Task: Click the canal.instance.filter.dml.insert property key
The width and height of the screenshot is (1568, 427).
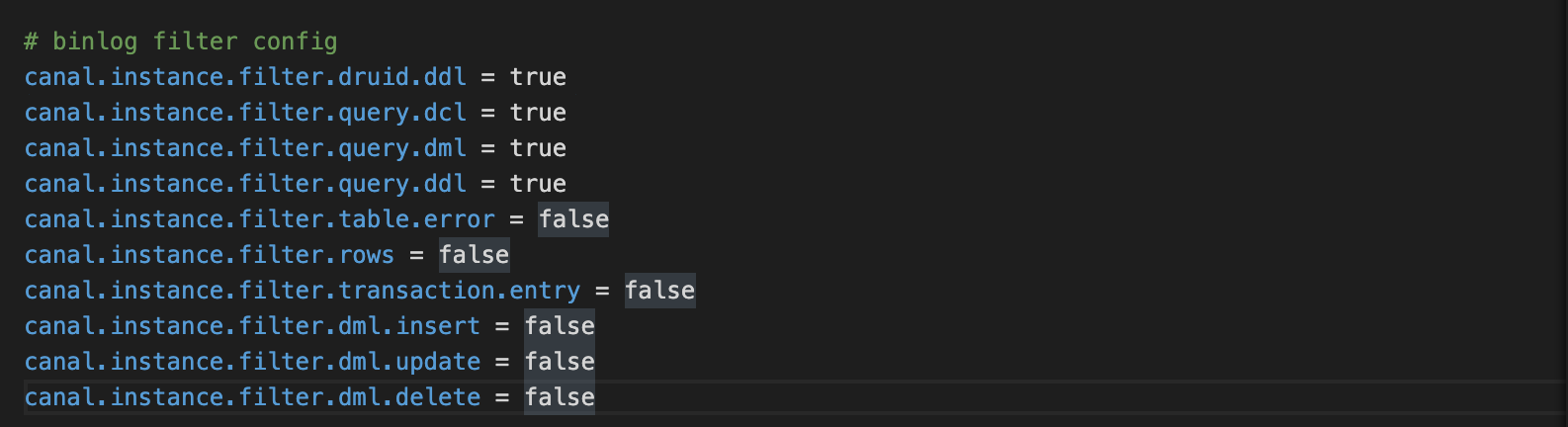Action: (252, 326)
